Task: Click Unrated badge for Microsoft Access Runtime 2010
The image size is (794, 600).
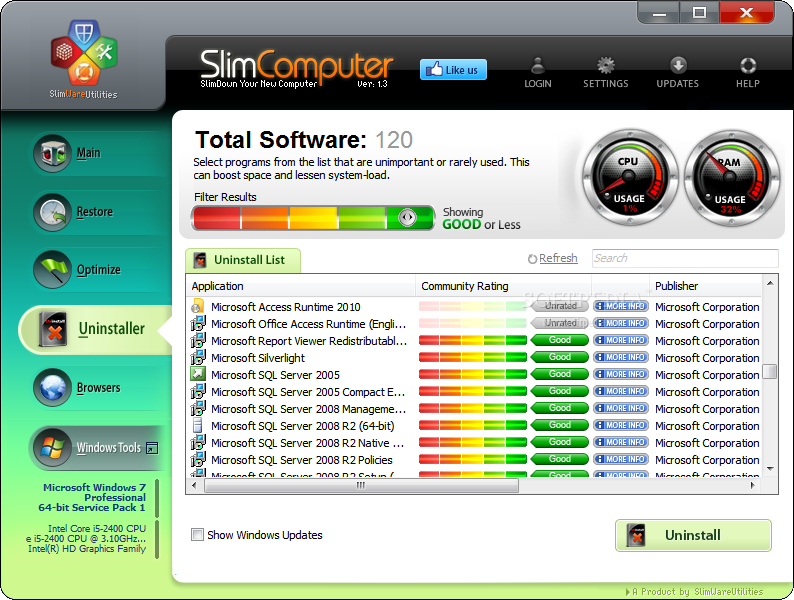Action: [x=560, y=306]
